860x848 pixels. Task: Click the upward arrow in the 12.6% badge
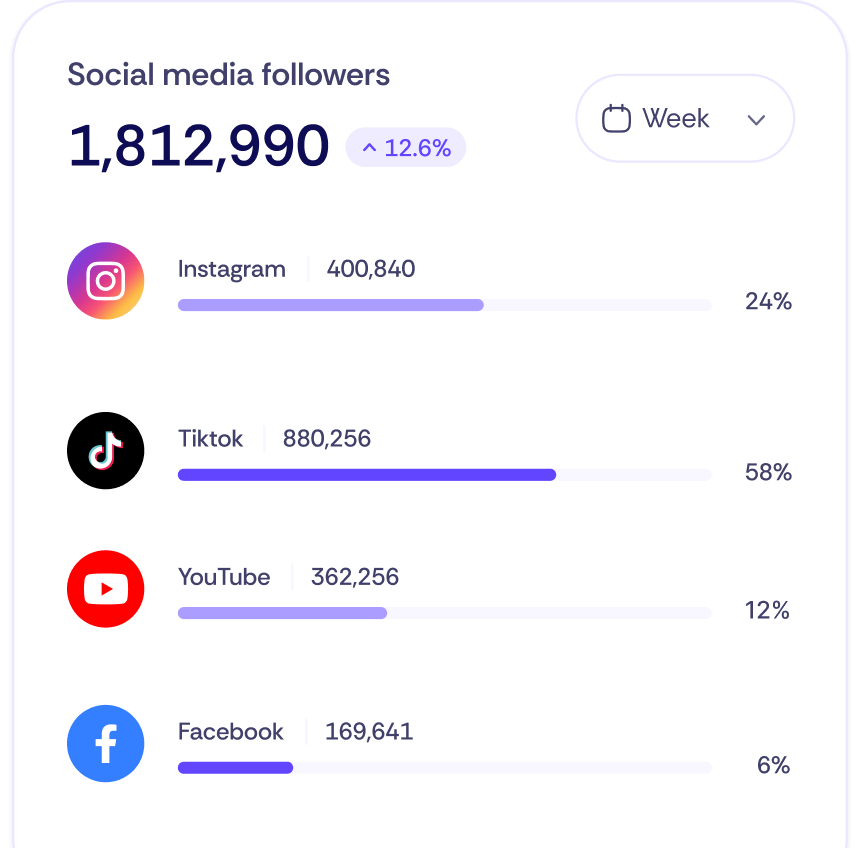coord(368,147)
